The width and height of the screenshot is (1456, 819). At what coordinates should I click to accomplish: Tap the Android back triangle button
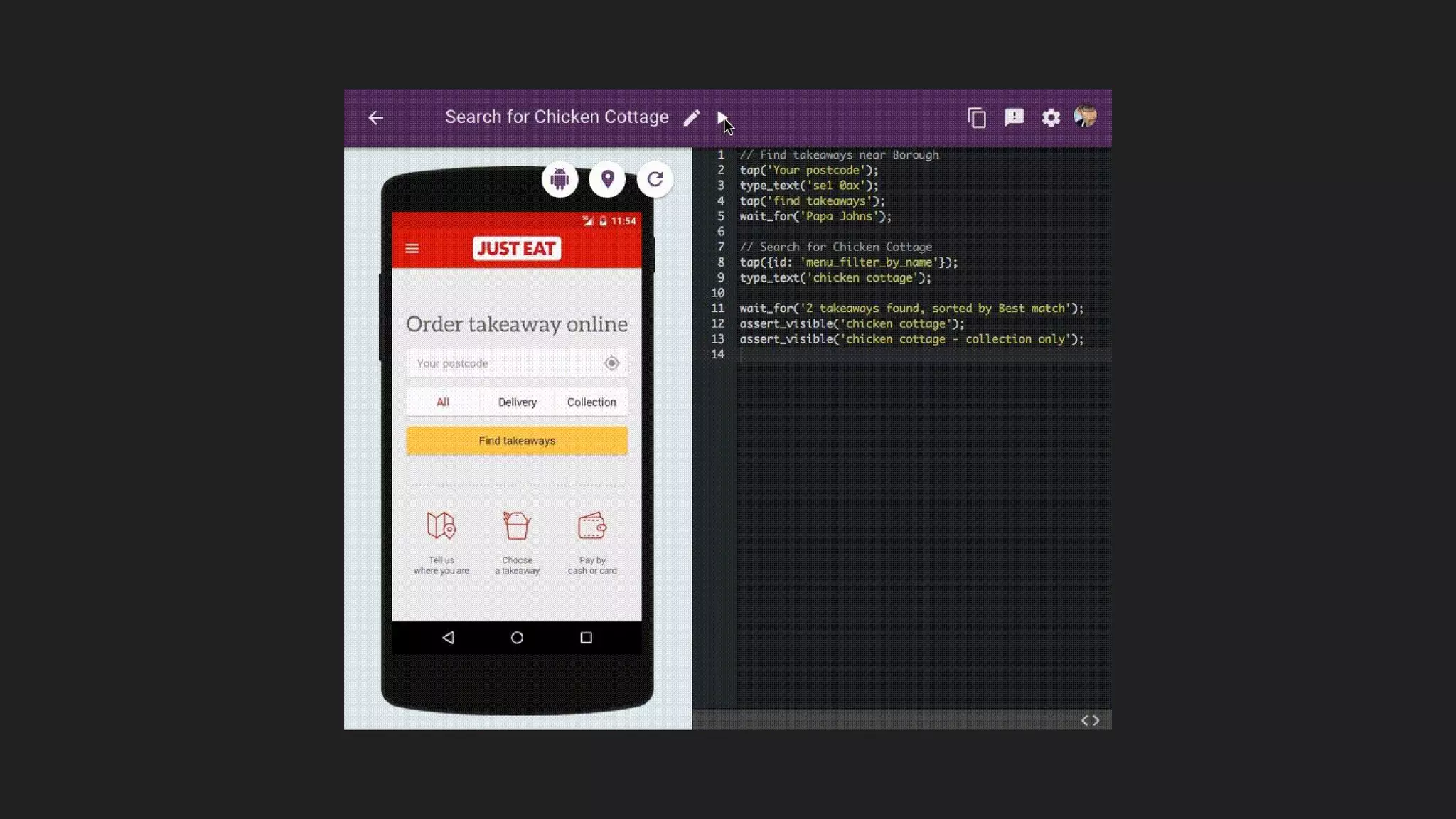pyautogui.click(x=448, y=638)
